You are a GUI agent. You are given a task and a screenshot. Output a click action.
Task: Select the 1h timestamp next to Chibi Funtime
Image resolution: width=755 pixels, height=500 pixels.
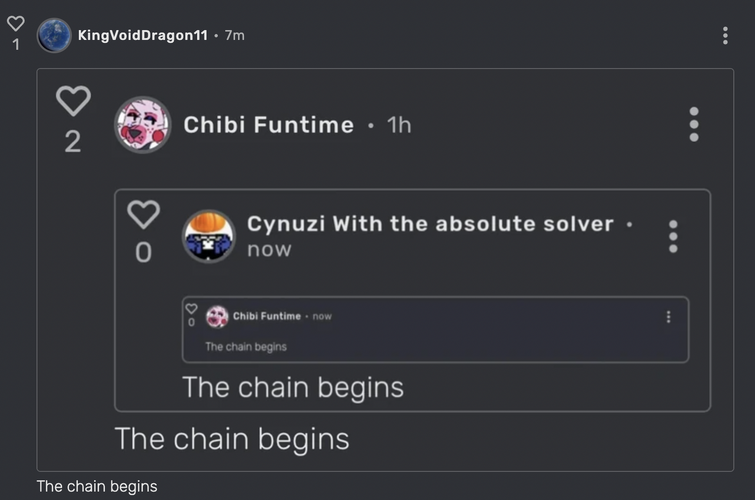pyautogui.click(x=399, y=125)
